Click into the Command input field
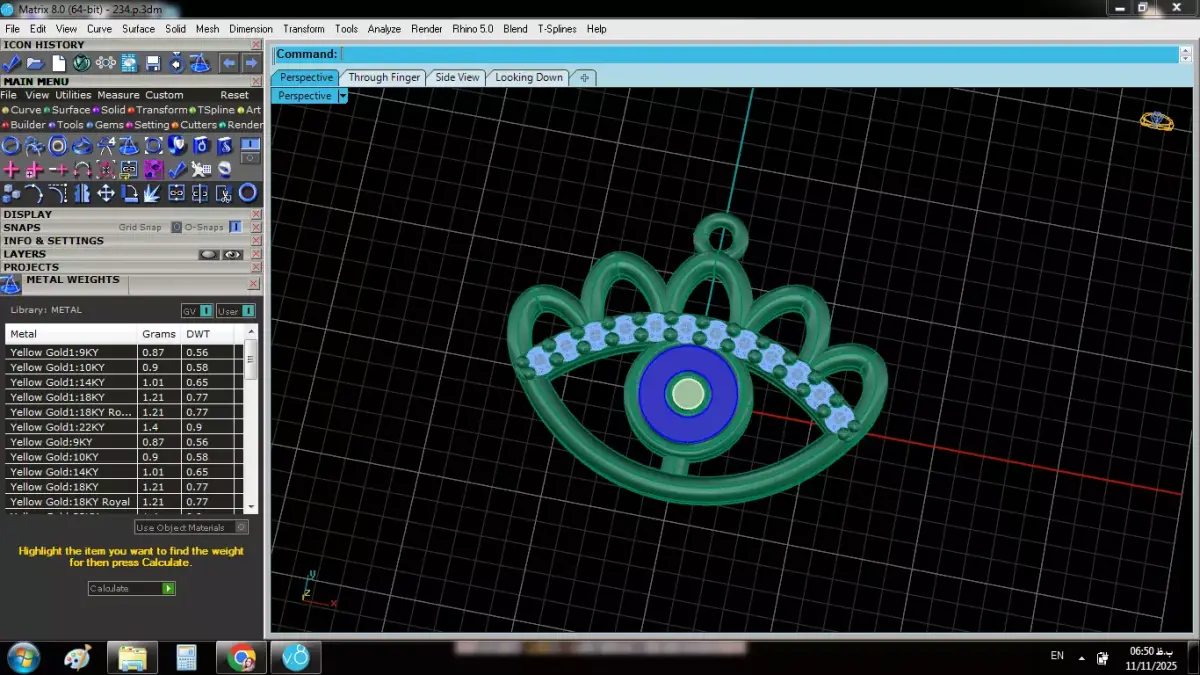The height and width of the screenshot is (675, 1200). click(758, 54)
